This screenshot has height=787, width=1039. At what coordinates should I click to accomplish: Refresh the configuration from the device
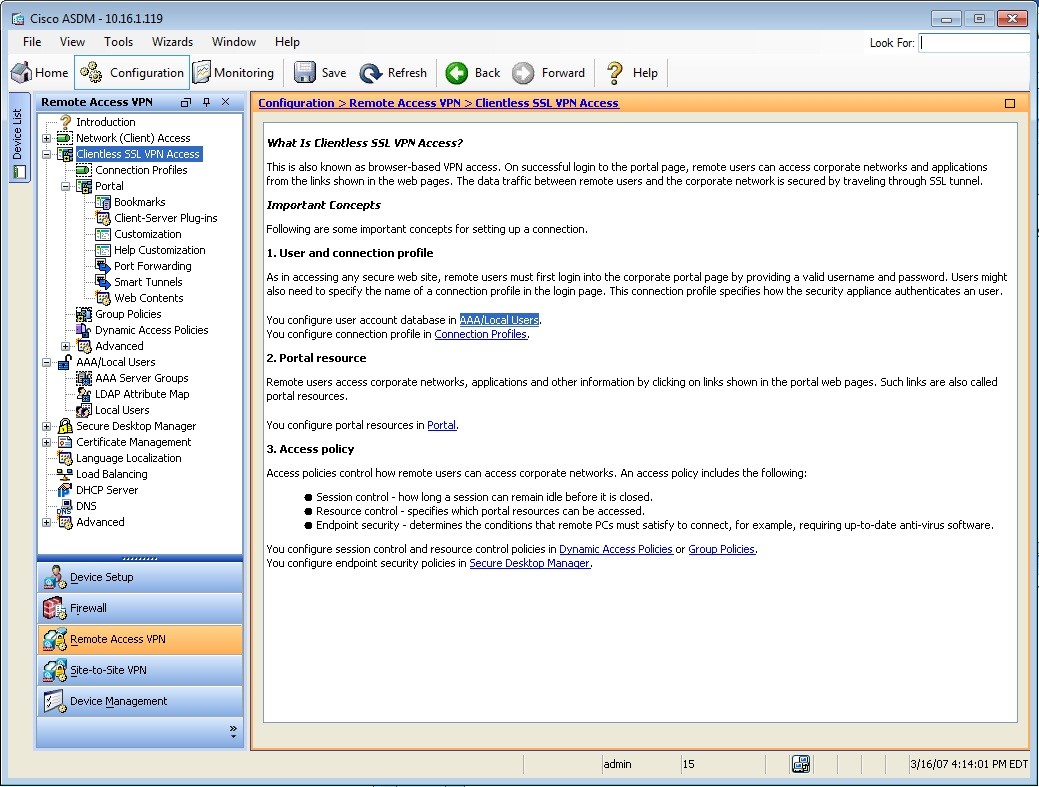[393, 72]
